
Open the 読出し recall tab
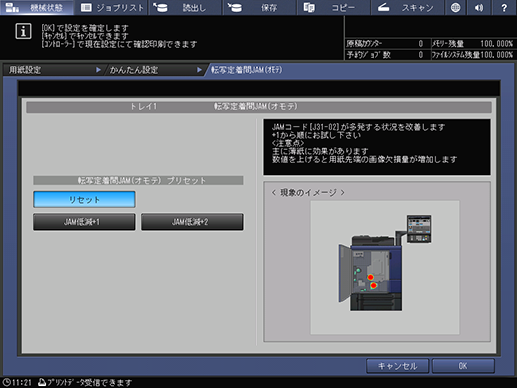coord(185,7)
